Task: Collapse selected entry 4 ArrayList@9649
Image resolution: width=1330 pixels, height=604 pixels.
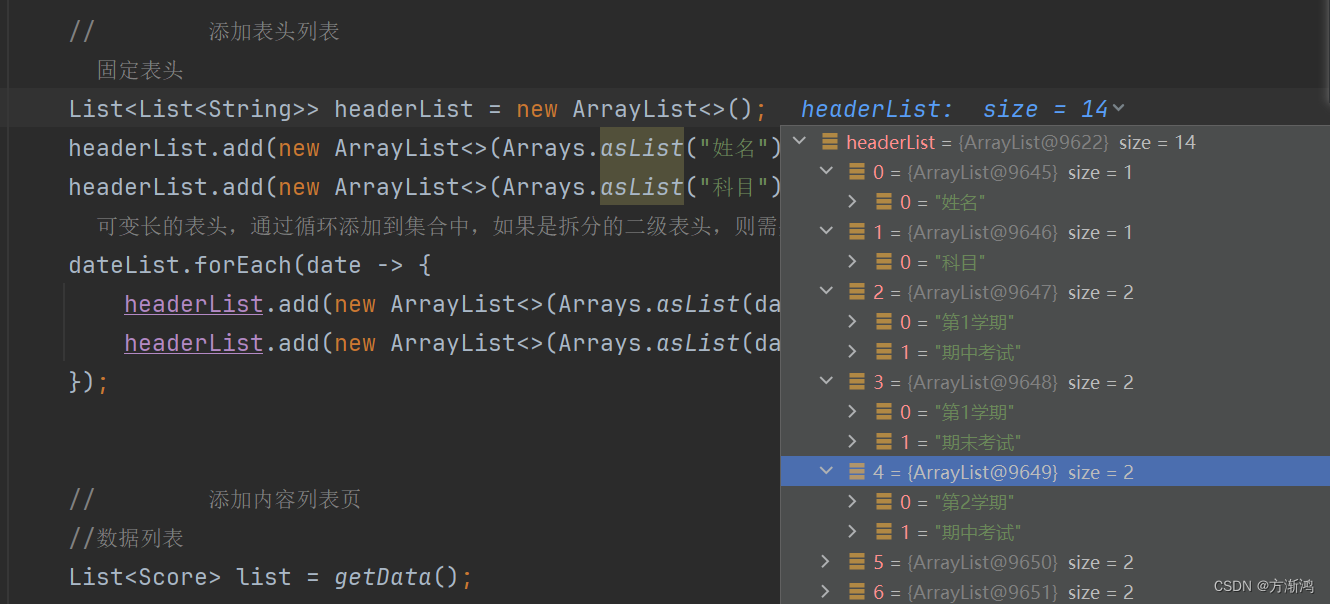Action: (x=826, y=472)
